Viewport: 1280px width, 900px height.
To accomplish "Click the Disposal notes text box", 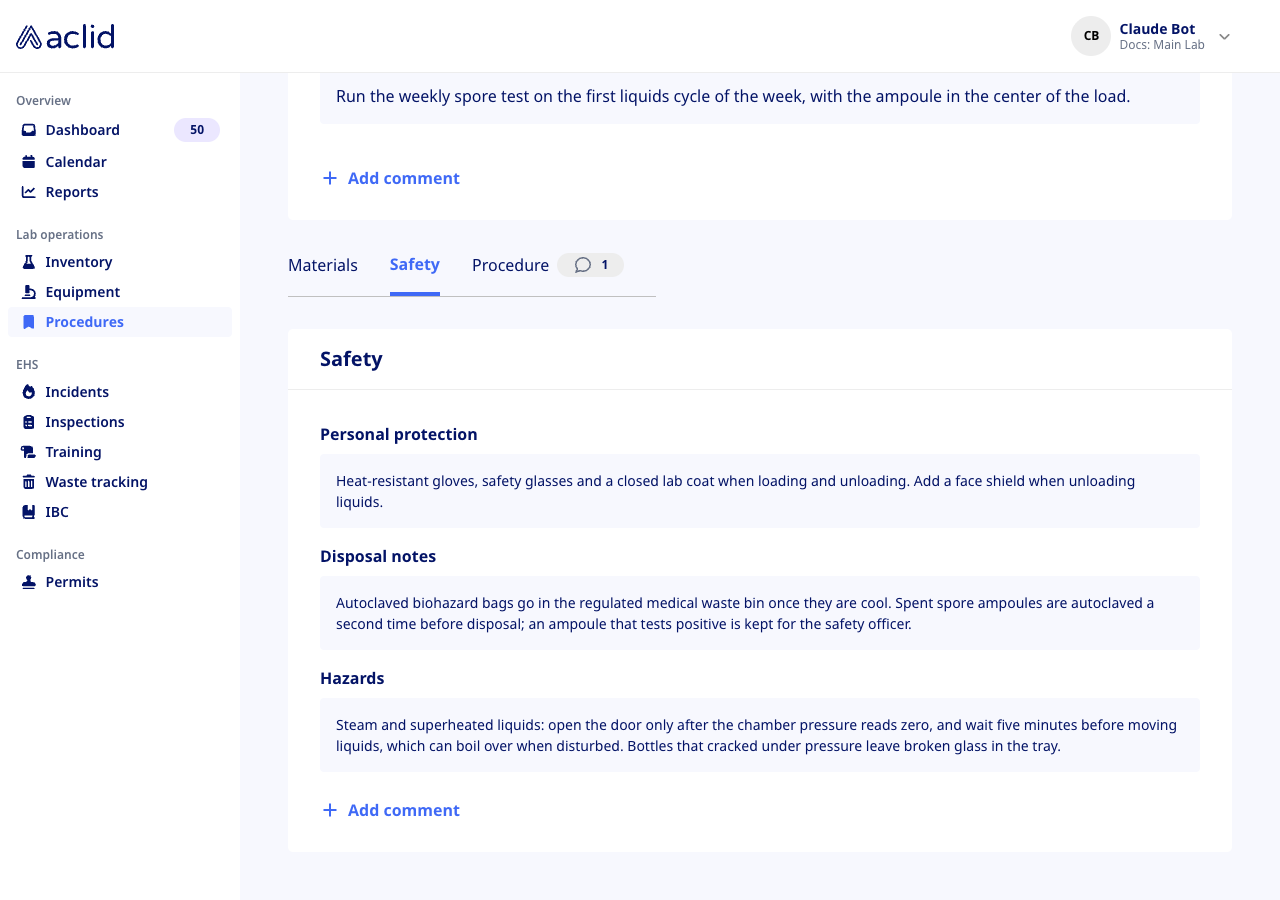I will tap(760, 613).
